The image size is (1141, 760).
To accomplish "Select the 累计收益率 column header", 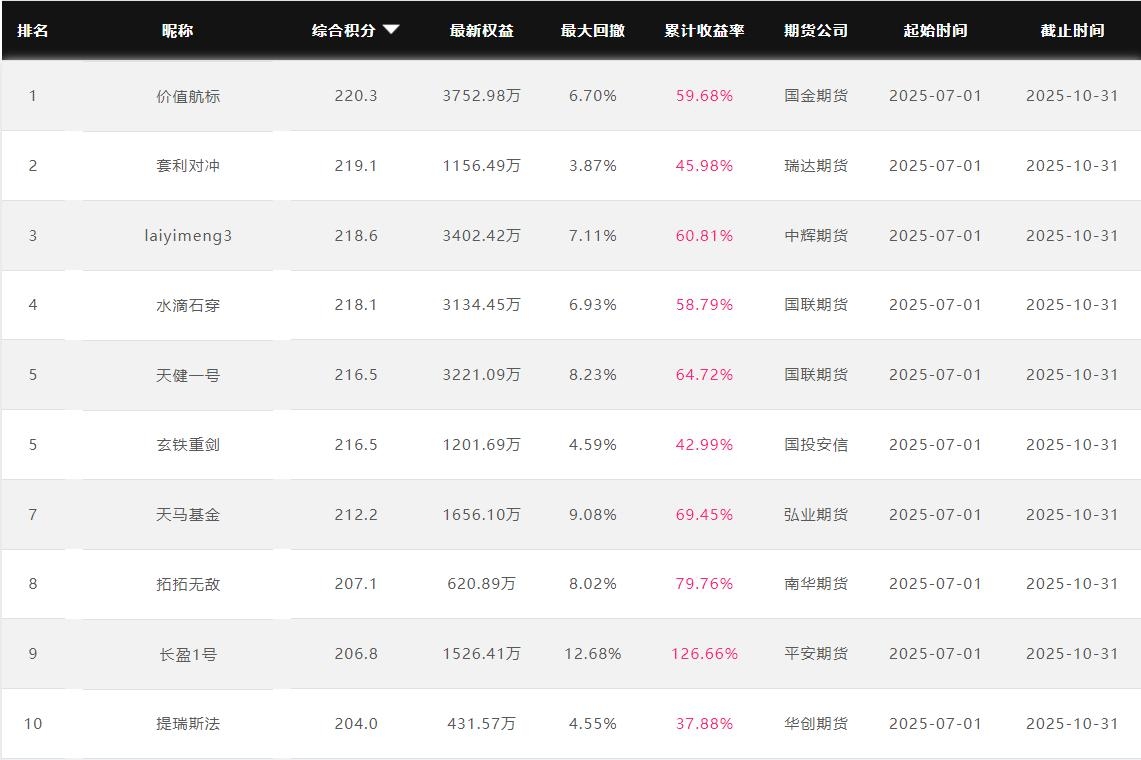I will pos(704,31).
